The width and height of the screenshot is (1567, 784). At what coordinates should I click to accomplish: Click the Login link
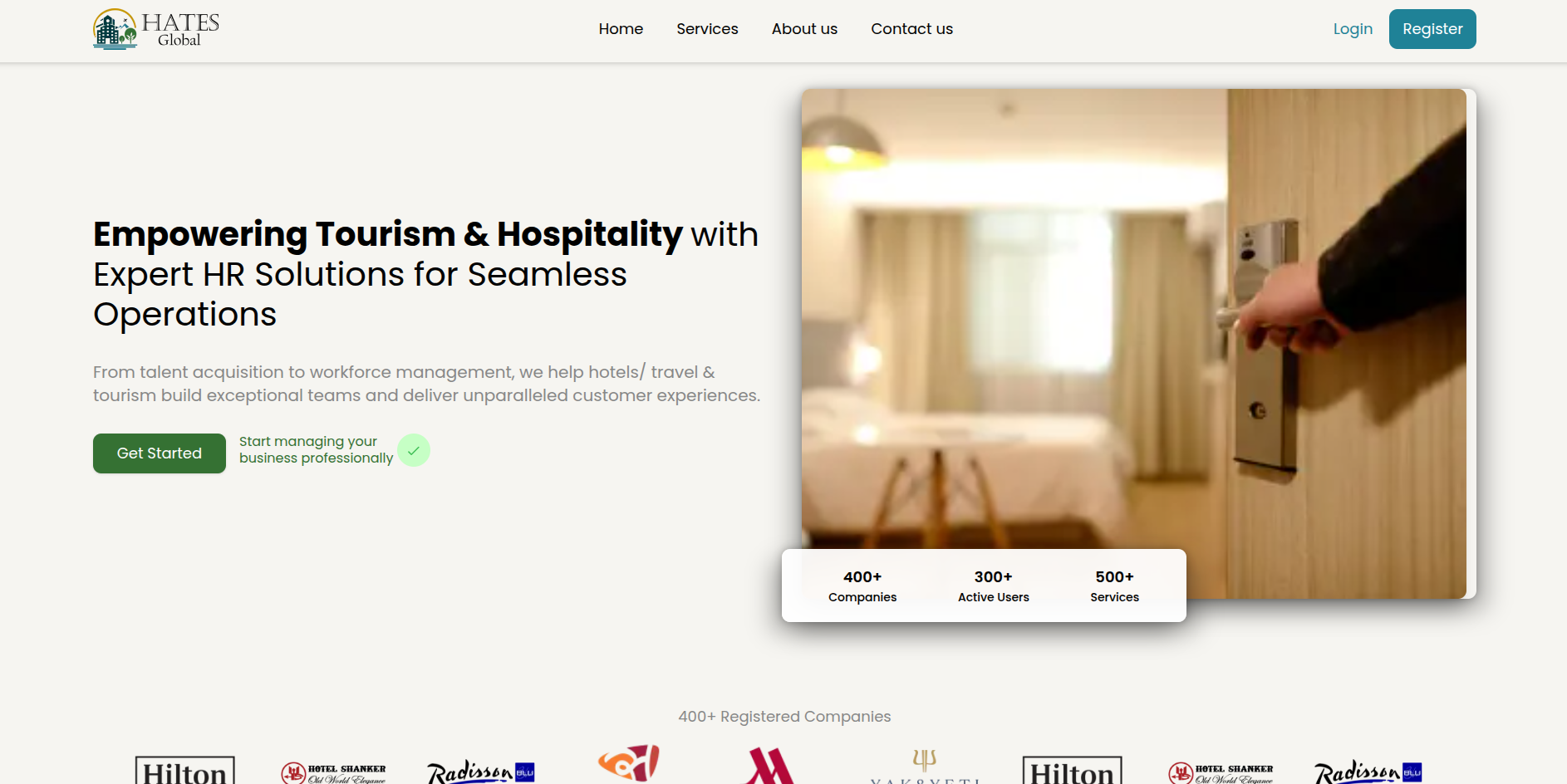[x=1353, y=29]
